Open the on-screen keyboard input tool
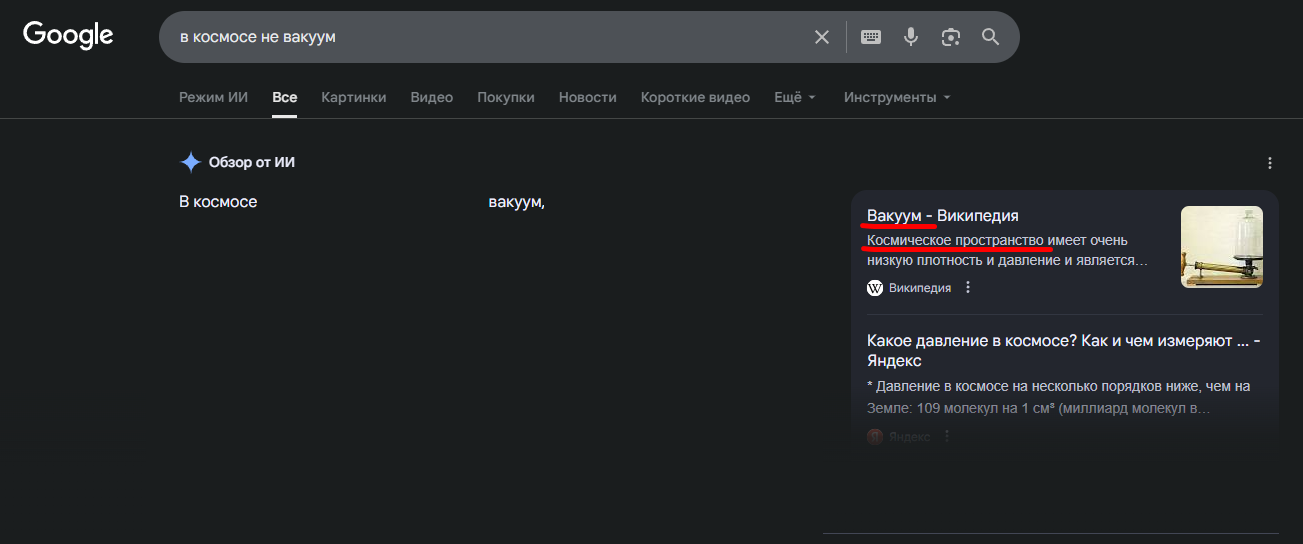 871,37
